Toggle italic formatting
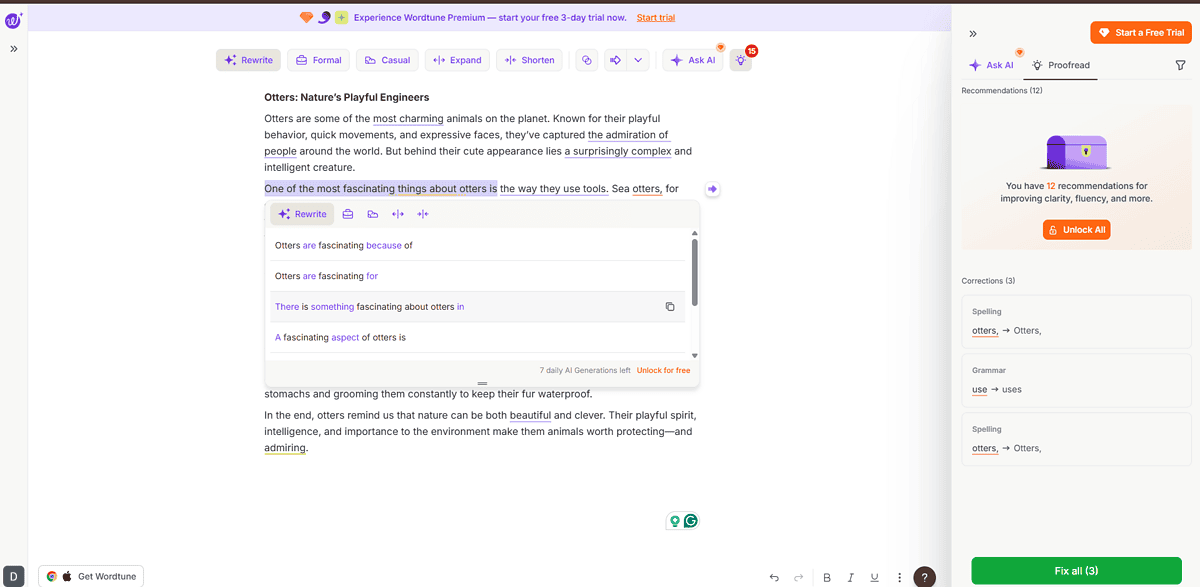 point(851,577)
